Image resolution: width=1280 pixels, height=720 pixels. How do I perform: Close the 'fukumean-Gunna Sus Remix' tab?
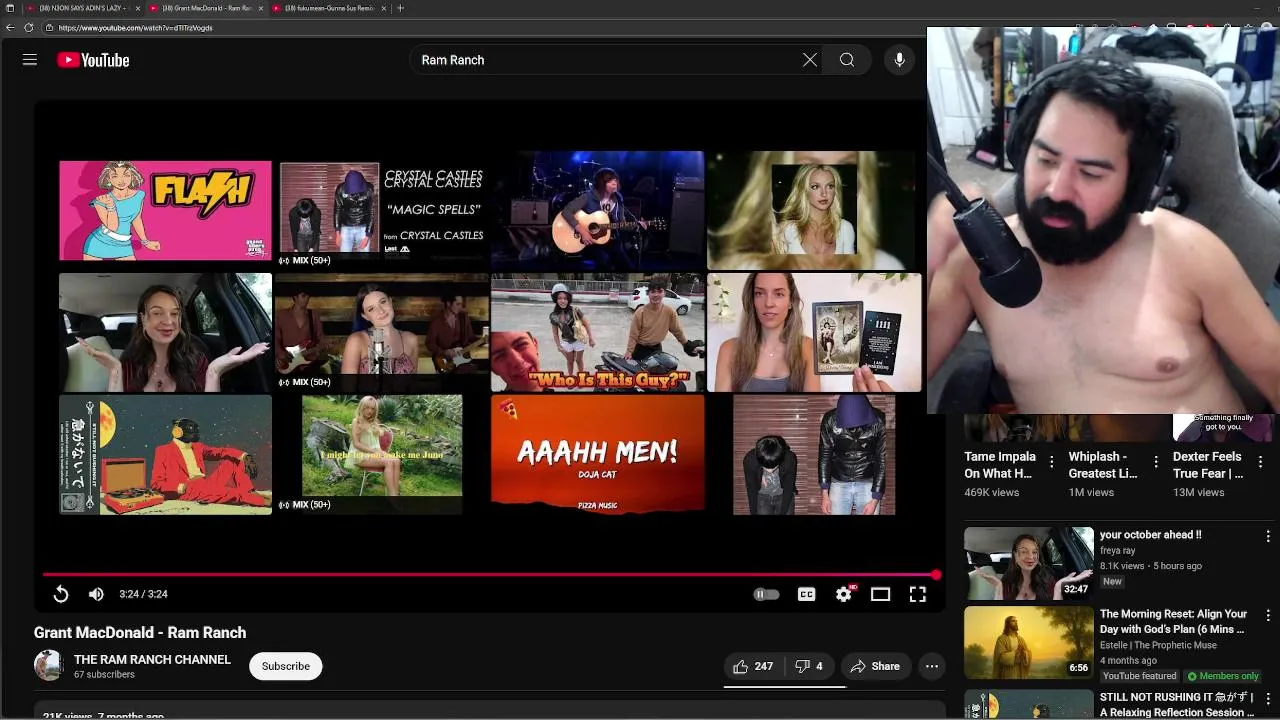click(384, 8)
